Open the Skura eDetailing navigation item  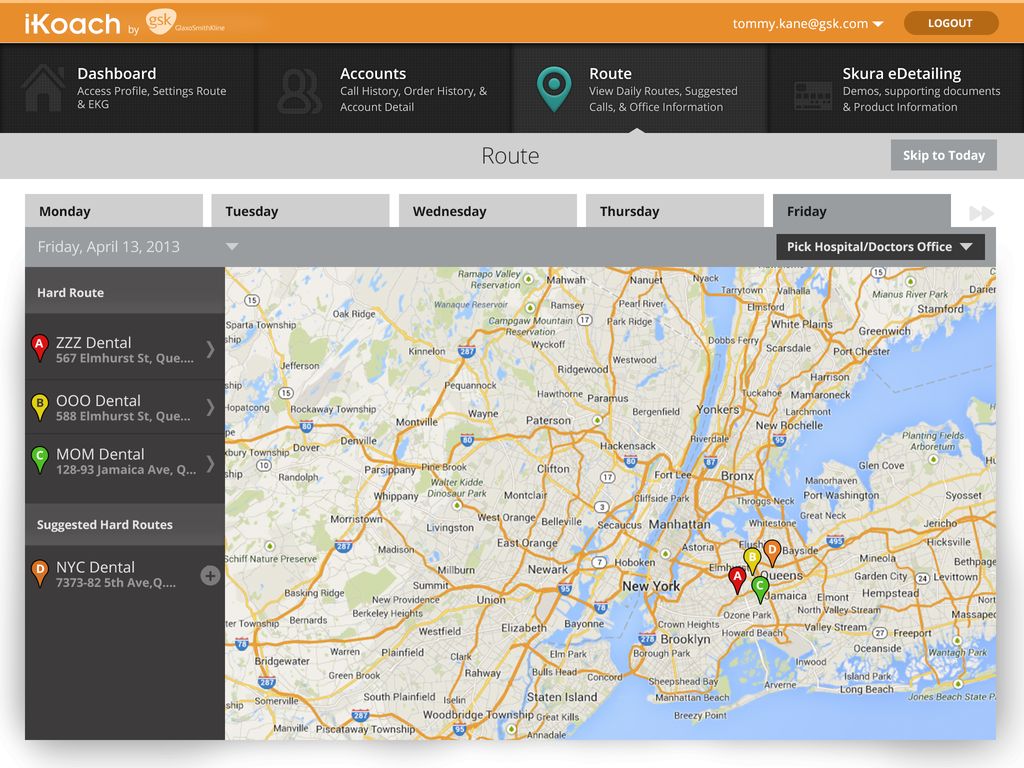(896, 89)
